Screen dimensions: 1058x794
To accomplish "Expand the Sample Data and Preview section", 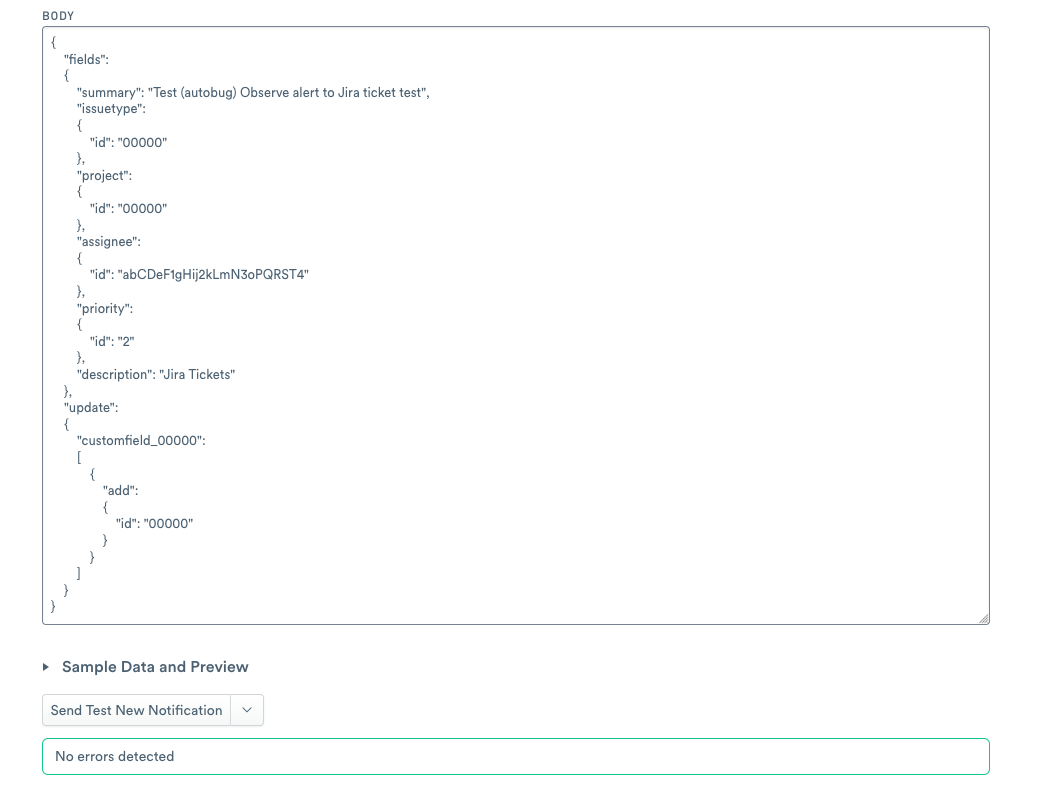I will pos(46,667).
